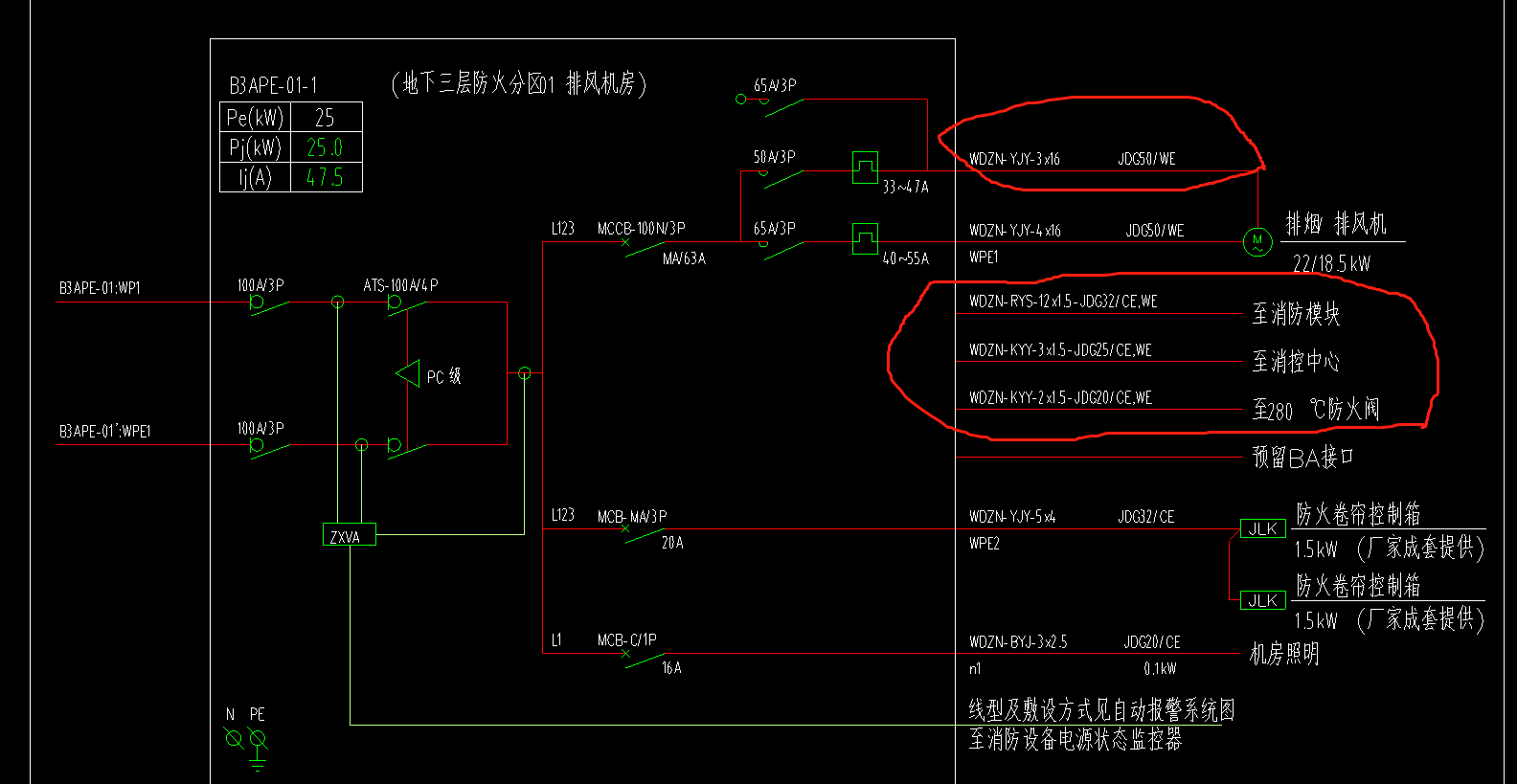Select the WDZN-YJY-3x16 cable label

click(x=1015, y=159)
